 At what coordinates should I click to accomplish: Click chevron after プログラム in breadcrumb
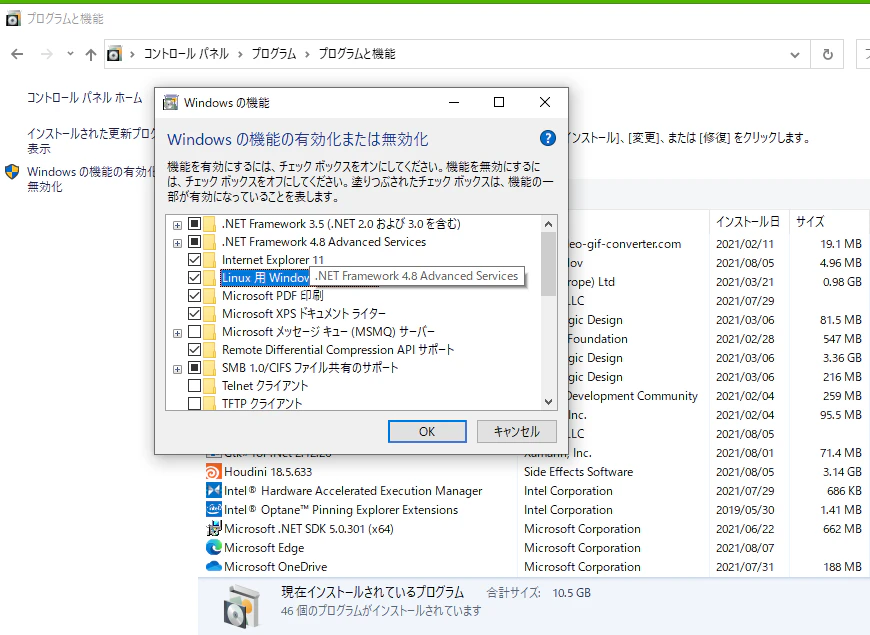pyautogui.click(x=307, y=54)
